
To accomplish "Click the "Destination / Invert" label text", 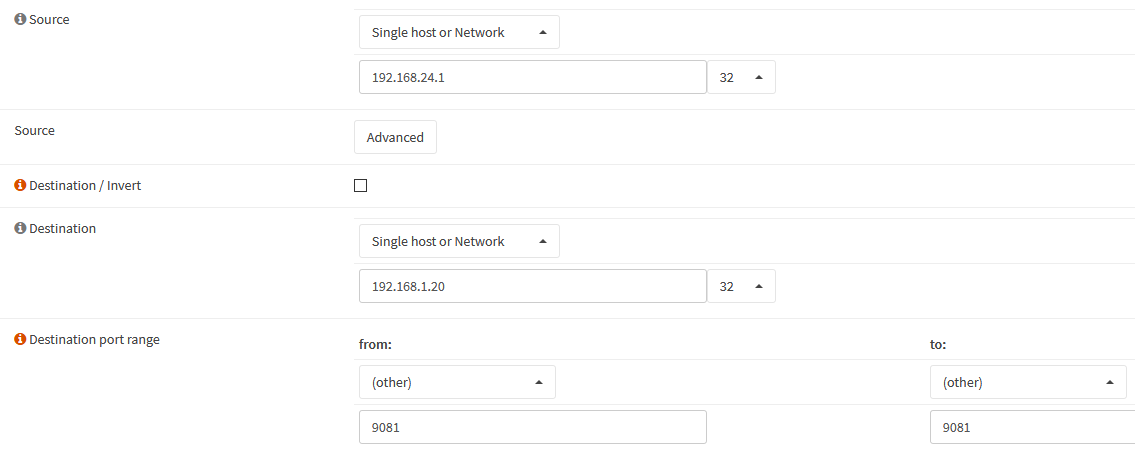I will tap(85, 186).
